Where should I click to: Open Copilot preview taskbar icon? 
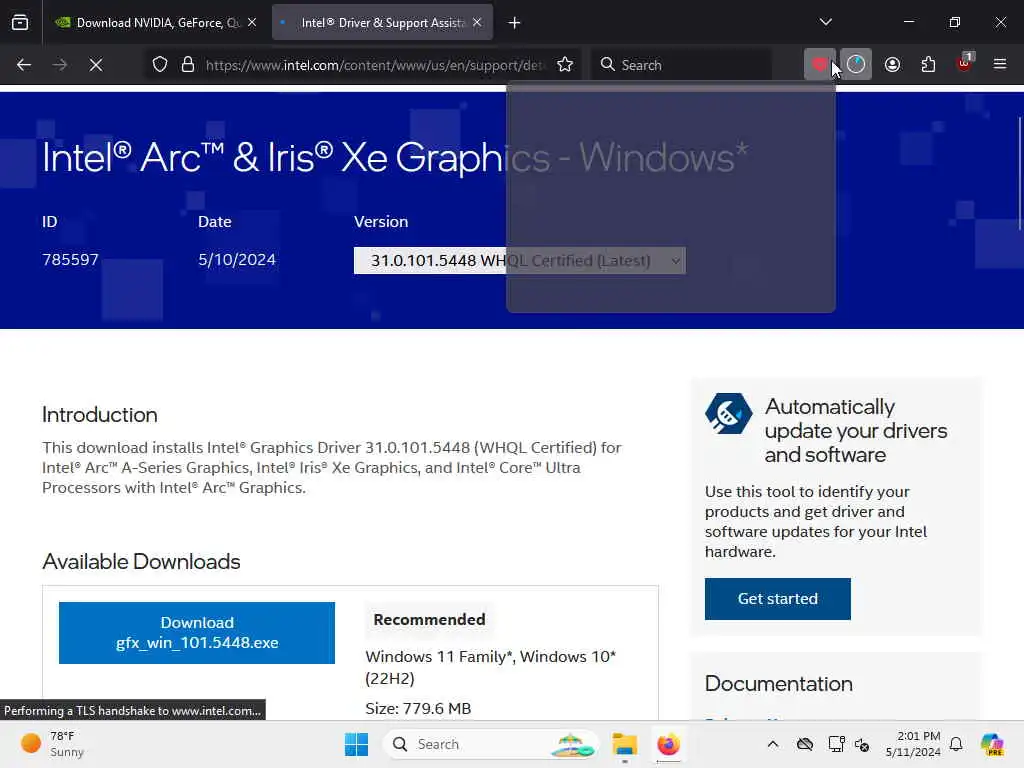992,744
